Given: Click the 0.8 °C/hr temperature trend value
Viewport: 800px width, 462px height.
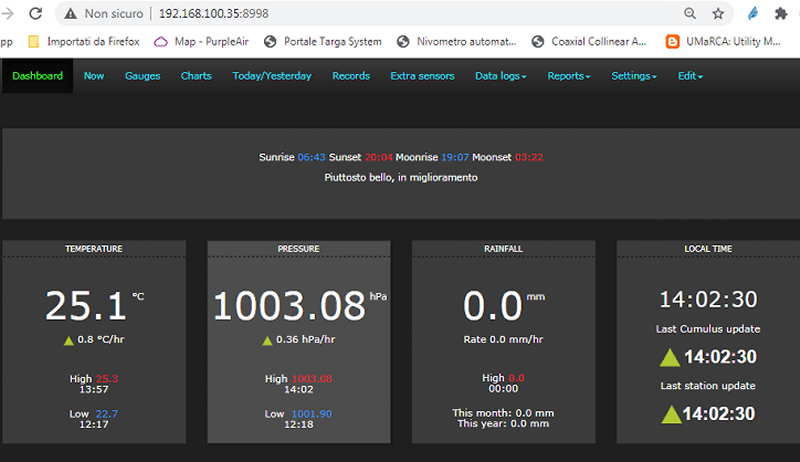Looking at the screenshot, I should tap(101, 340).
